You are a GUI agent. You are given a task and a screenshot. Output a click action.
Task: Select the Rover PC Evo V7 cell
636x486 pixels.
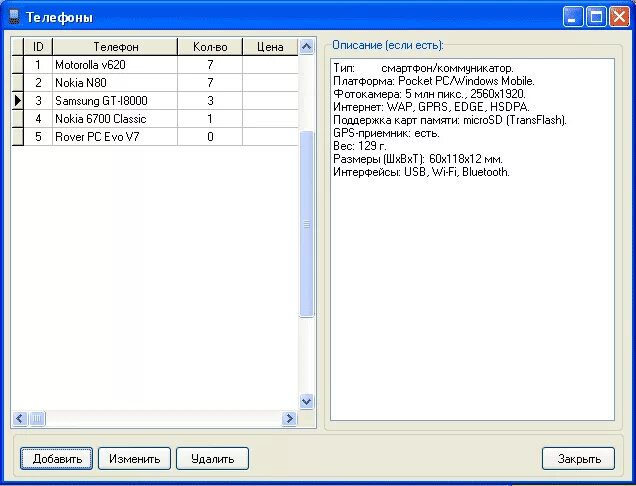coord(115,137)
